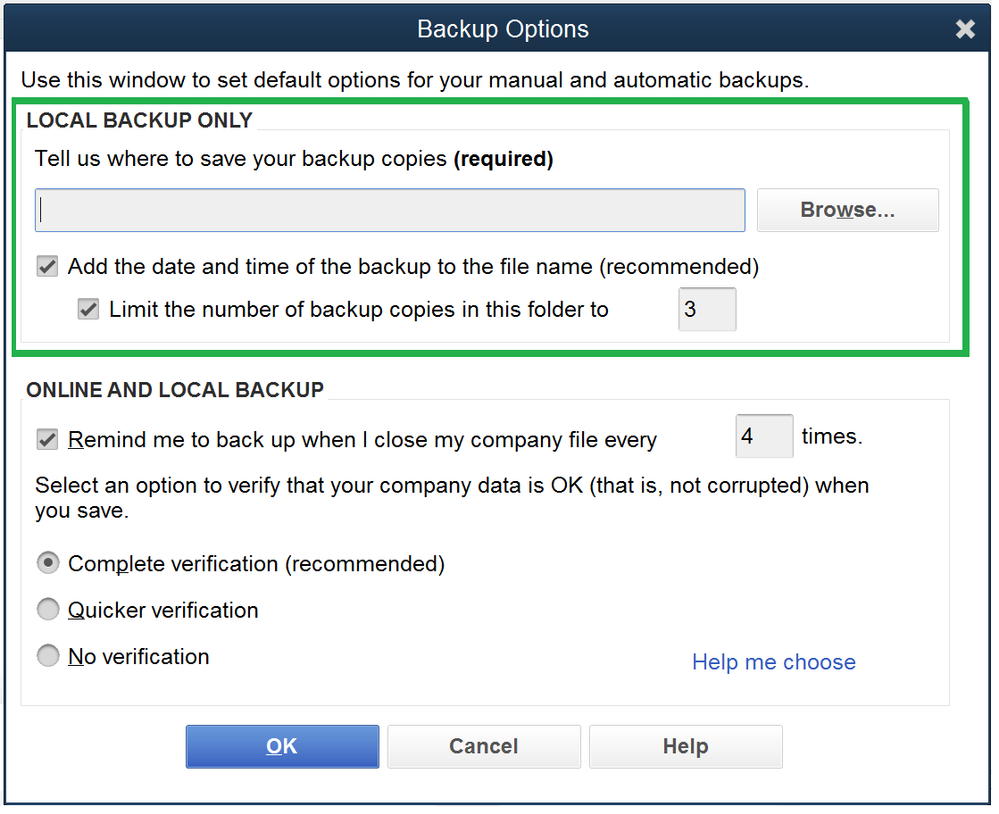Click Browse to choose backup folder
Screen dimensions: 999x814
846,209
